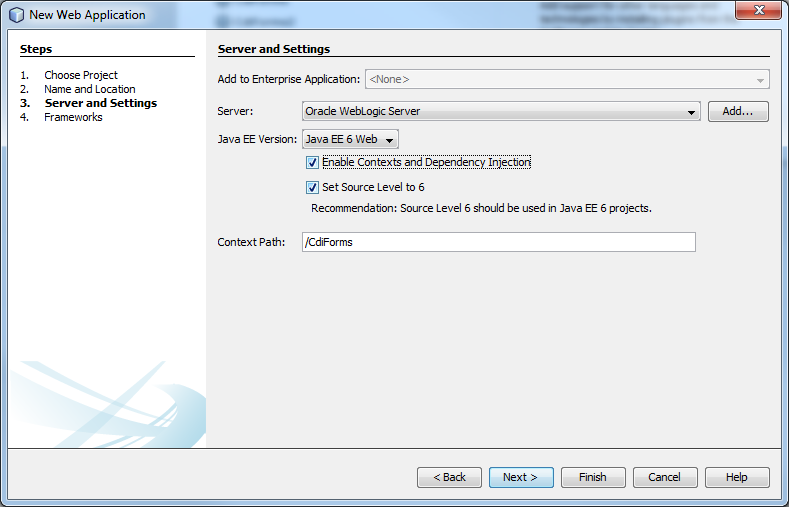Screen dimensions: 789x507
Task: Click into the Context Path field
Action: (498, 242)
